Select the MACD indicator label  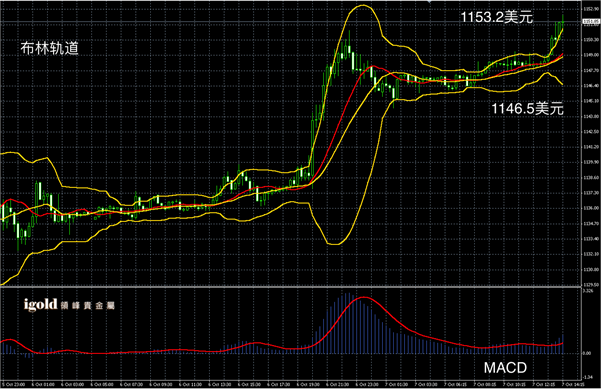click(505, 368)
